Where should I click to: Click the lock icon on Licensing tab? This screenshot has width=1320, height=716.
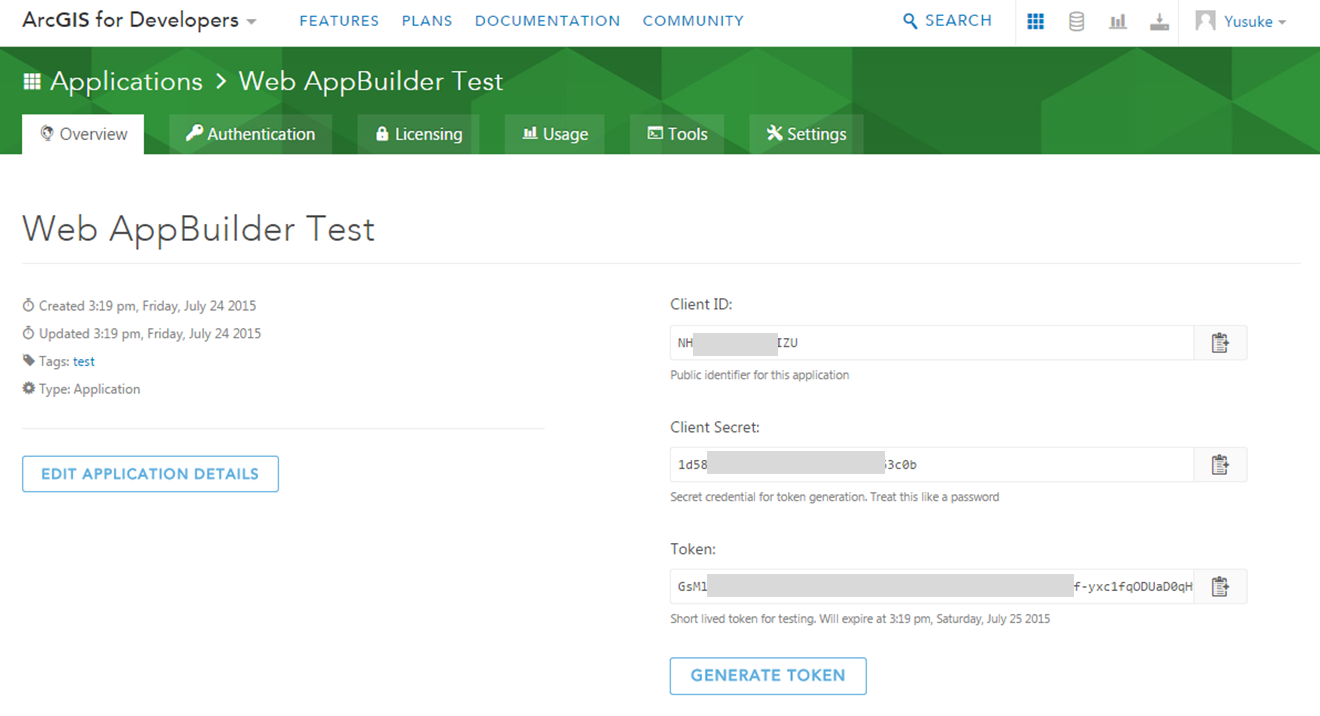(x=382, y=134)
